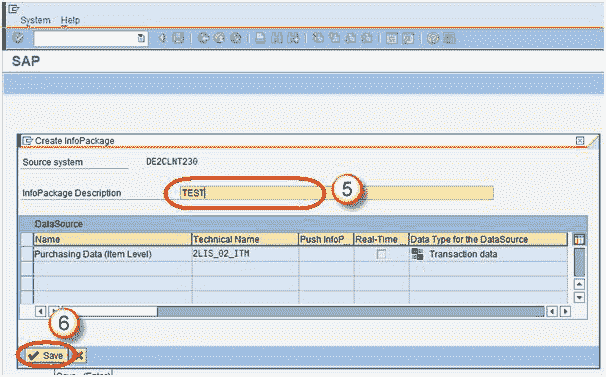Screen dimensions: 606x377
Task: Click the leftmost horizontal scroll left arrow
Action: click(40, 311)
